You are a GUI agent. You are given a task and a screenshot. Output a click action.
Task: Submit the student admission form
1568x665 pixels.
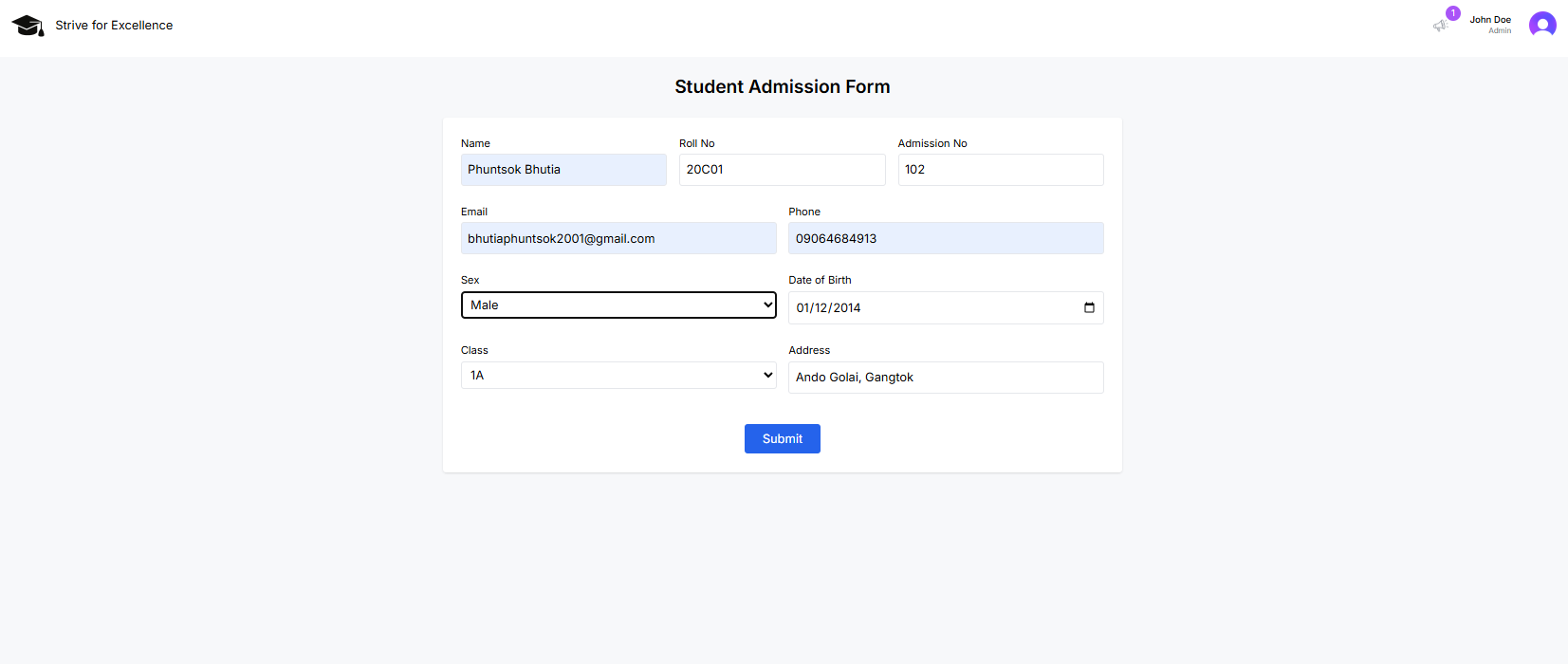pos(782,439)
